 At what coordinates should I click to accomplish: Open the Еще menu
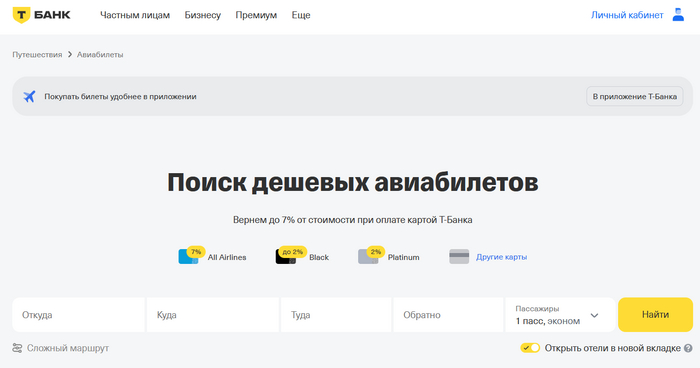pyautogui.click(x=301, y=15)
